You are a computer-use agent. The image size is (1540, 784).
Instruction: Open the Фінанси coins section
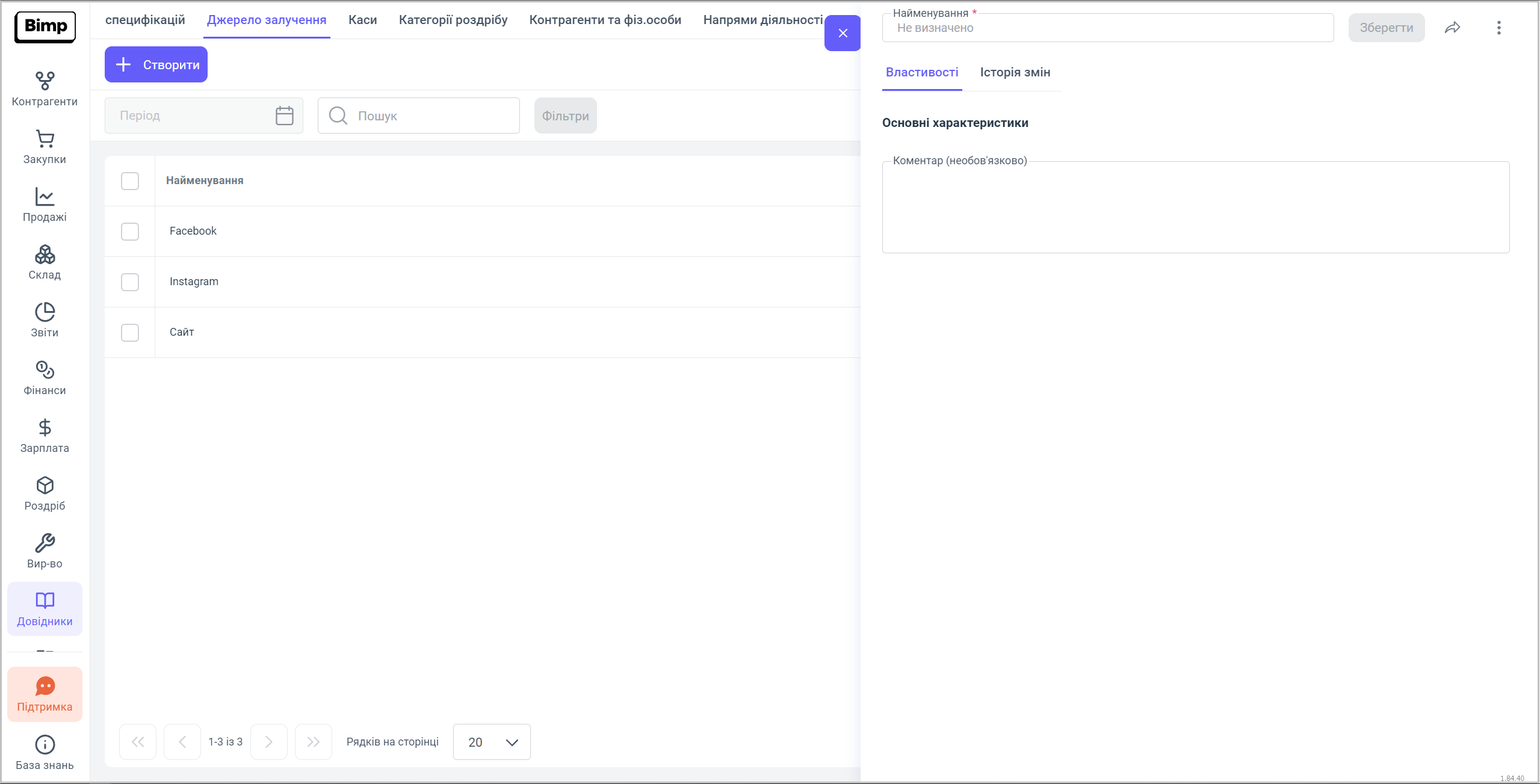tap(45, 377)
